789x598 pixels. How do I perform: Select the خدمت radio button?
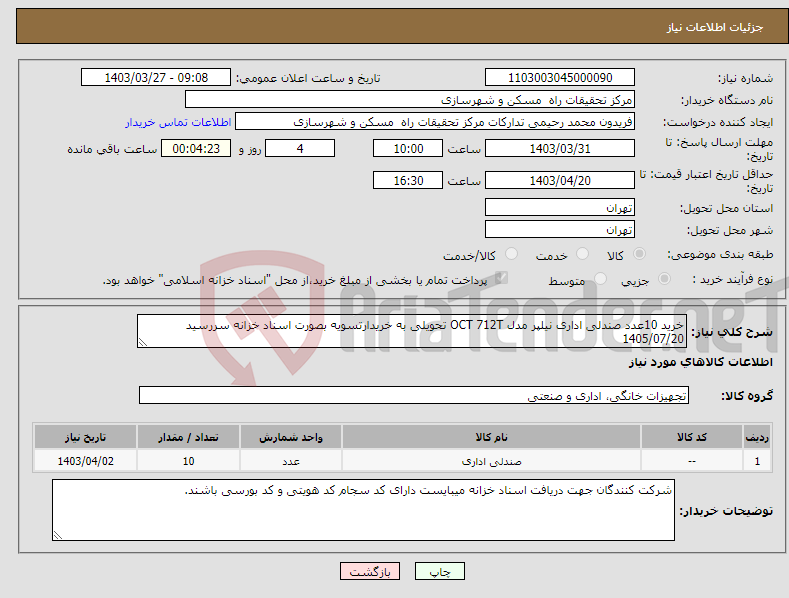[x=582, y=254]
